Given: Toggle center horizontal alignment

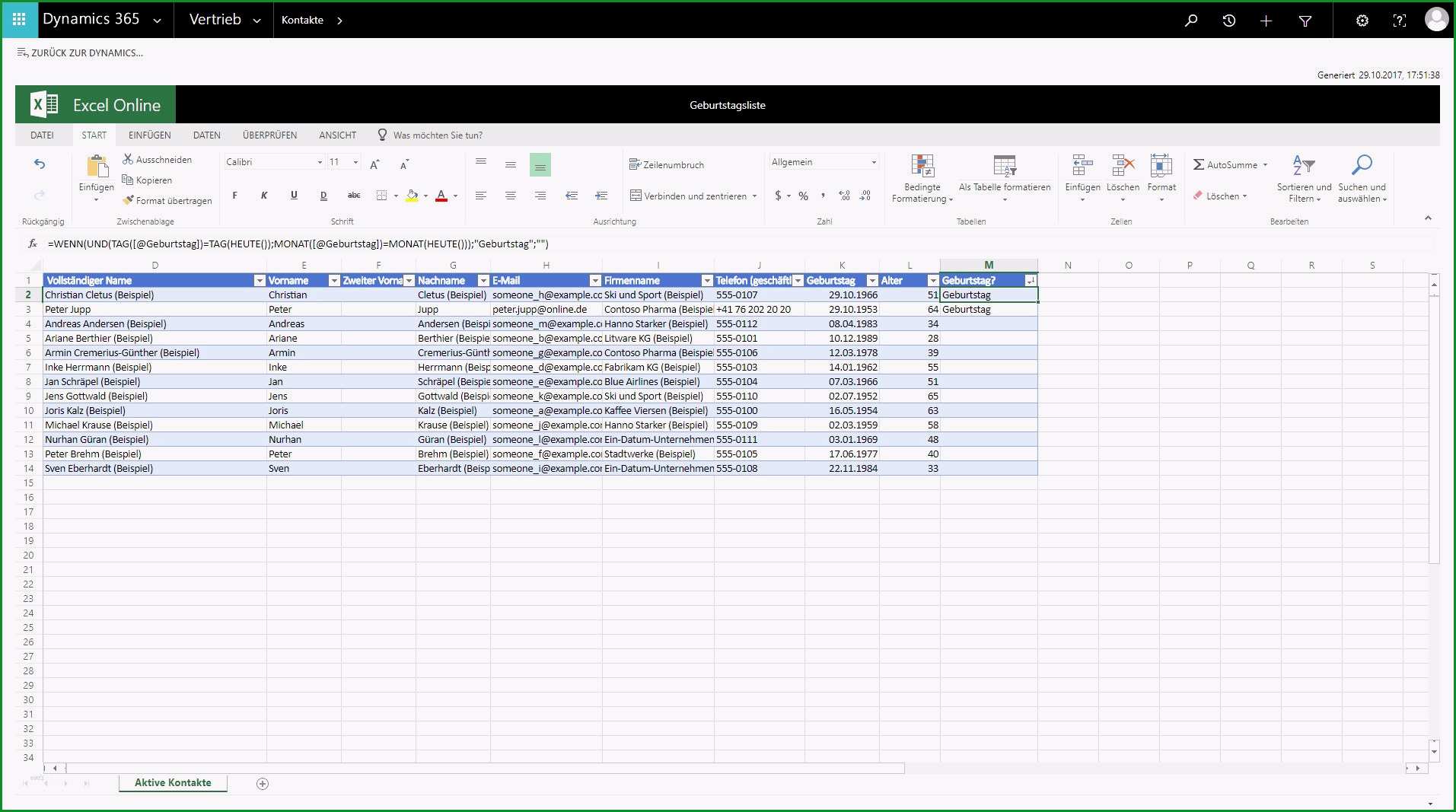Looking at the screenshot, I should tap(511, 196).
